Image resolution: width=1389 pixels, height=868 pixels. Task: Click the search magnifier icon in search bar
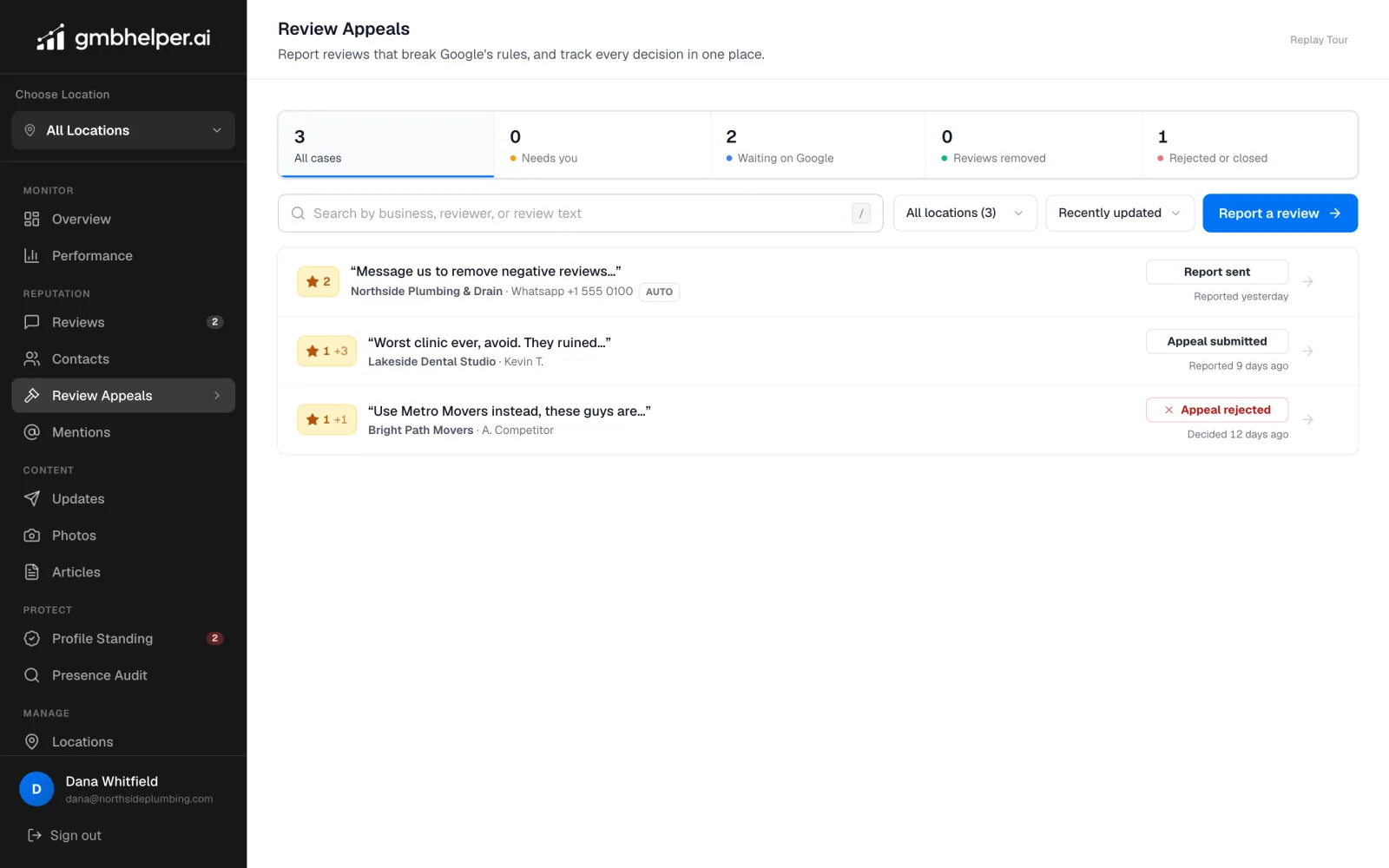pyautogui.click(x=298, y=214)
